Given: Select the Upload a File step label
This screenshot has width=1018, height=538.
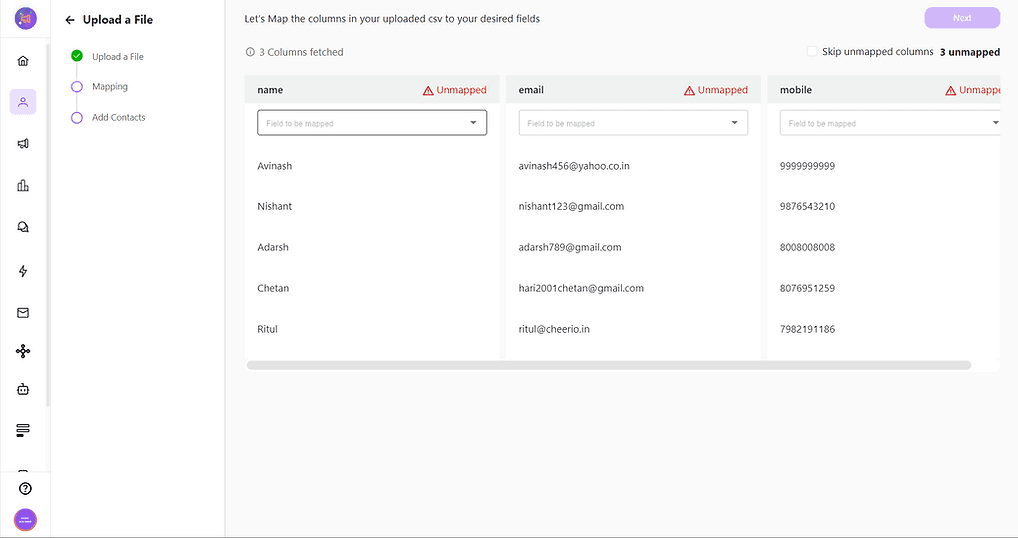Looking at the screenshot, I should (118, 56).
